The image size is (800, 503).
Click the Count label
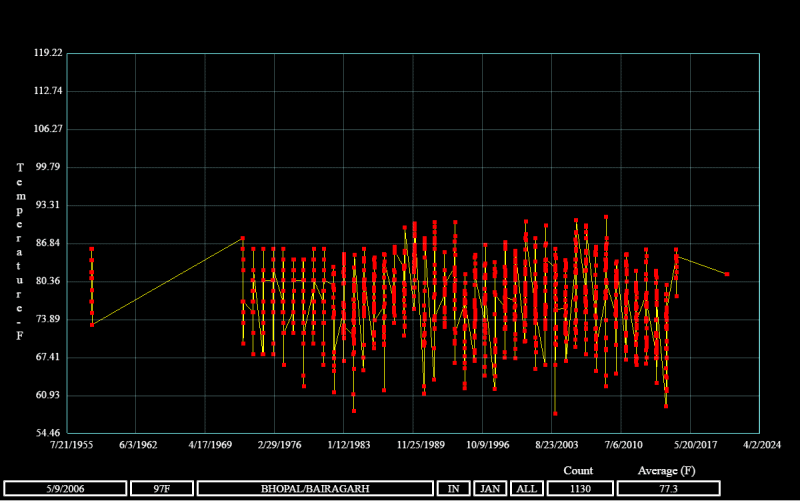click(x=578, y=470)
